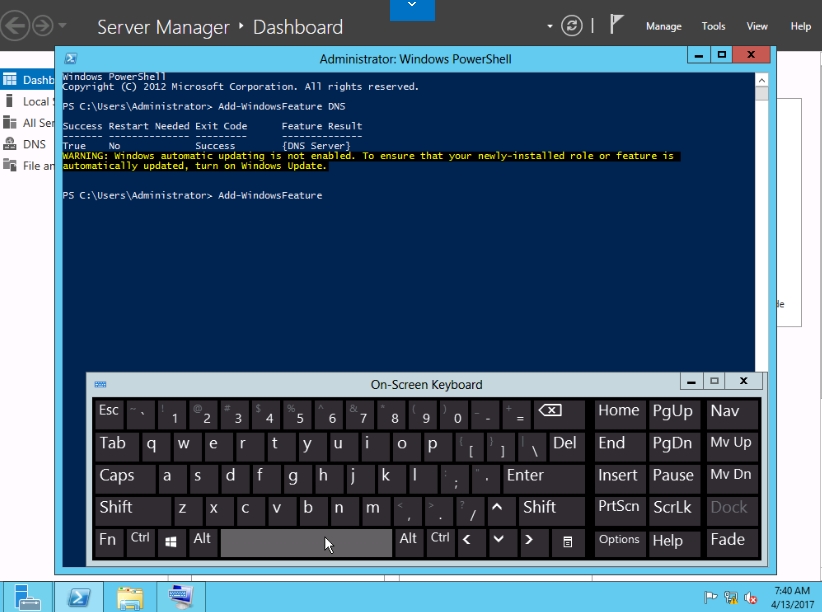Click the PowerShell window title icon

71,58
